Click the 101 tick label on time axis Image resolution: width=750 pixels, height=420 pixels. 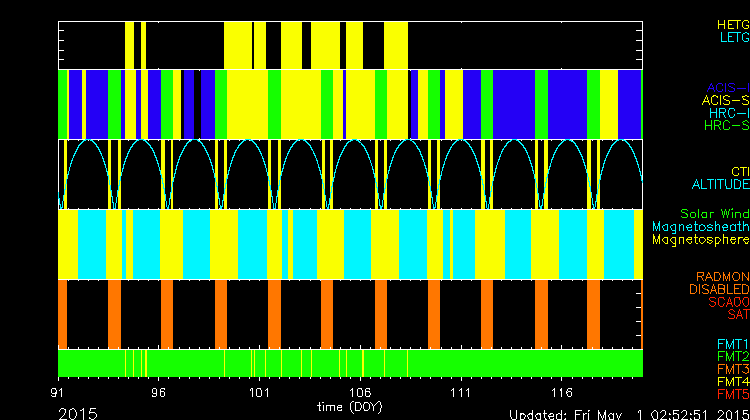pos(260,393)
